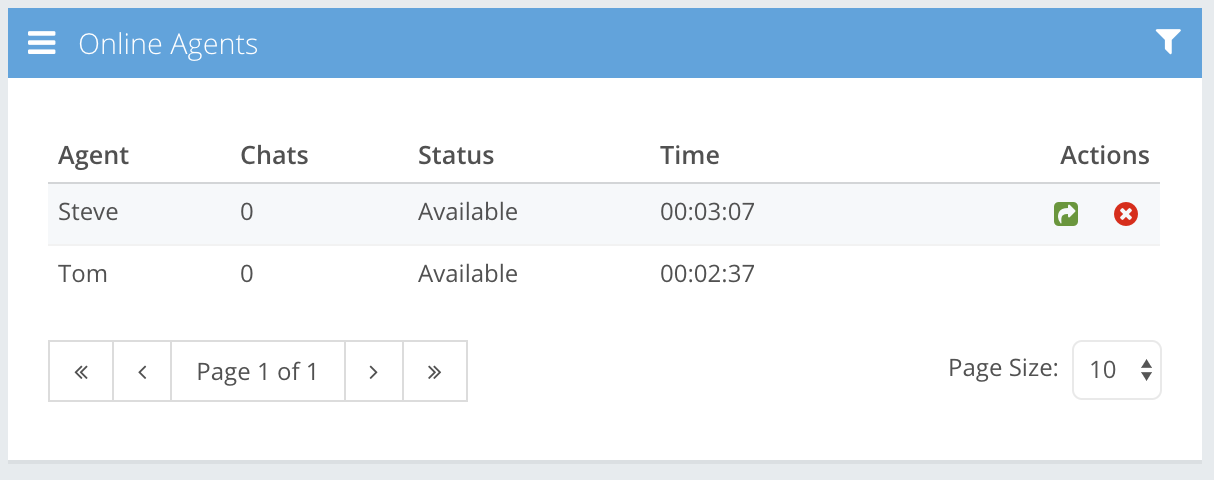Click Steve's Available status cell
This screenshot has height=480, width=1214.
point(468,212)
